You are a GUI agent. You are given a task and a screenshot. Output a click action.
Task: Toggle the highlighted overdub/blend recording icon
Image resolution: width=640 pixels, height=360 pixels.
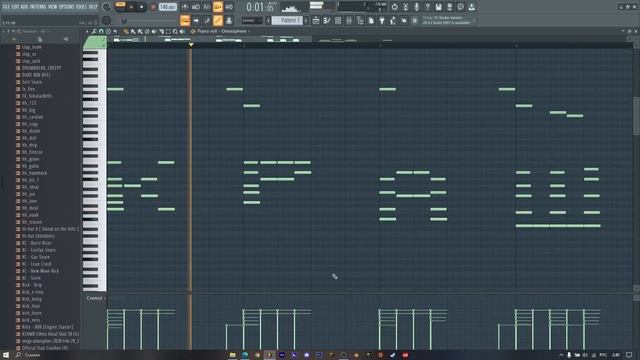pos(218,7)
